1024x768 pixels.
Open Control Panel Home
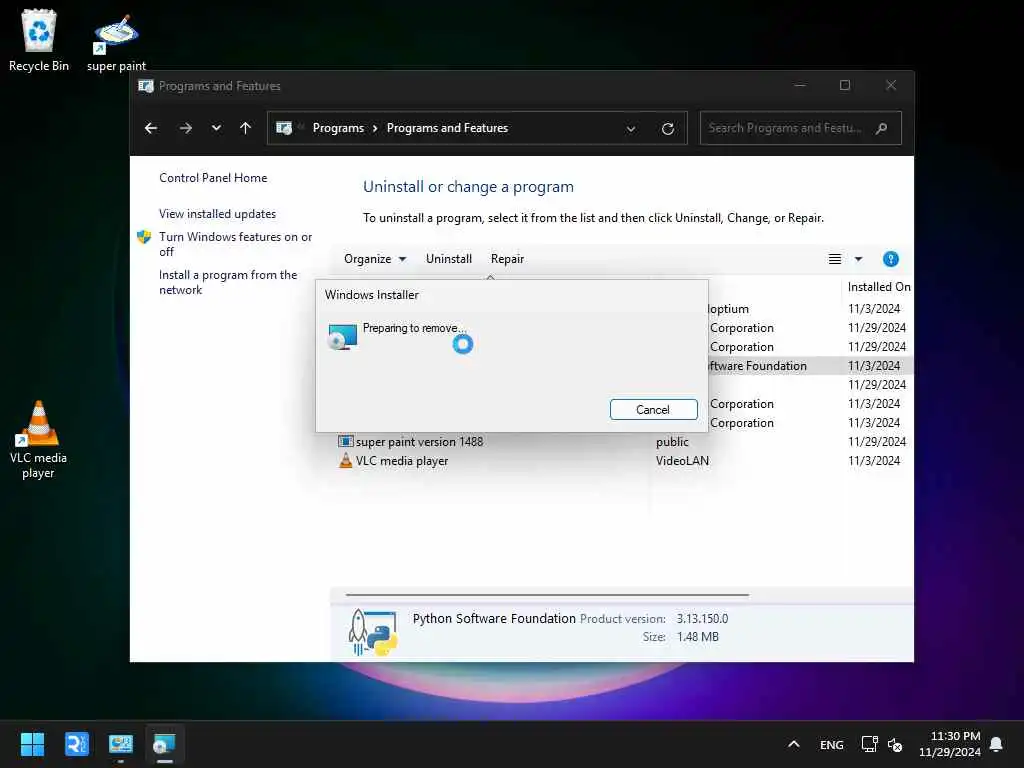pos(213,178)
